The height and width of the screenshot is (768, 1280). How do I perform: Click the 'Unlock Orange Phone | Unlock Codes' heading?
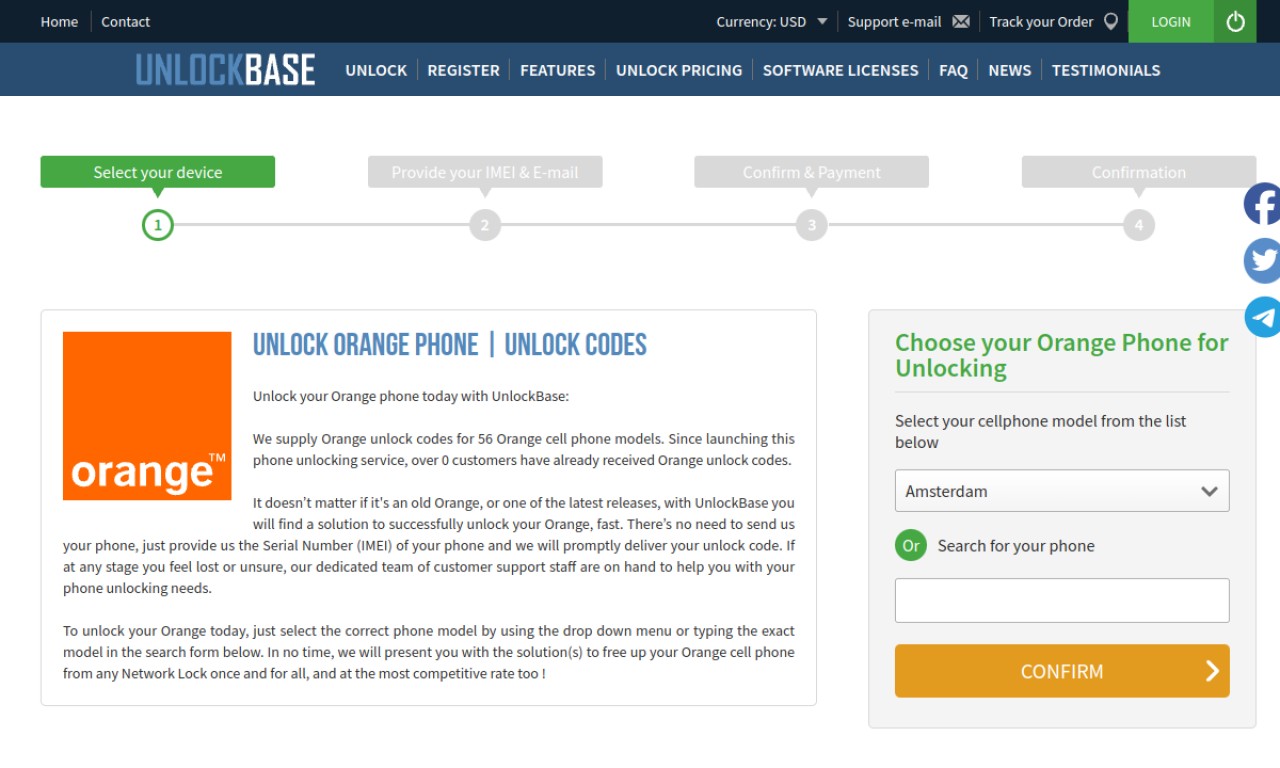(450, 345)
